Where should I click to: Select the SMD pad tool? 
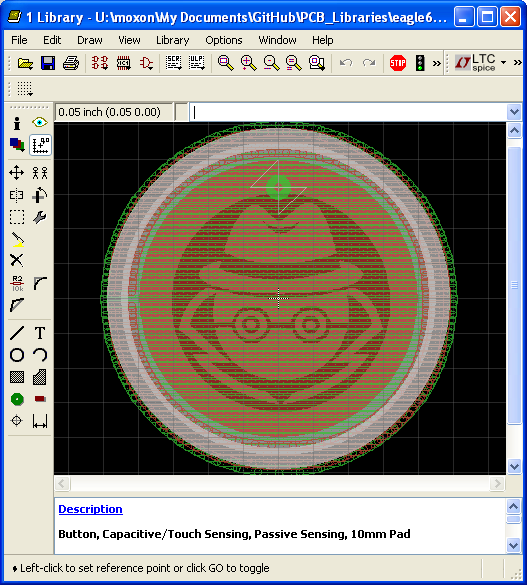click(x=40, y=399)
